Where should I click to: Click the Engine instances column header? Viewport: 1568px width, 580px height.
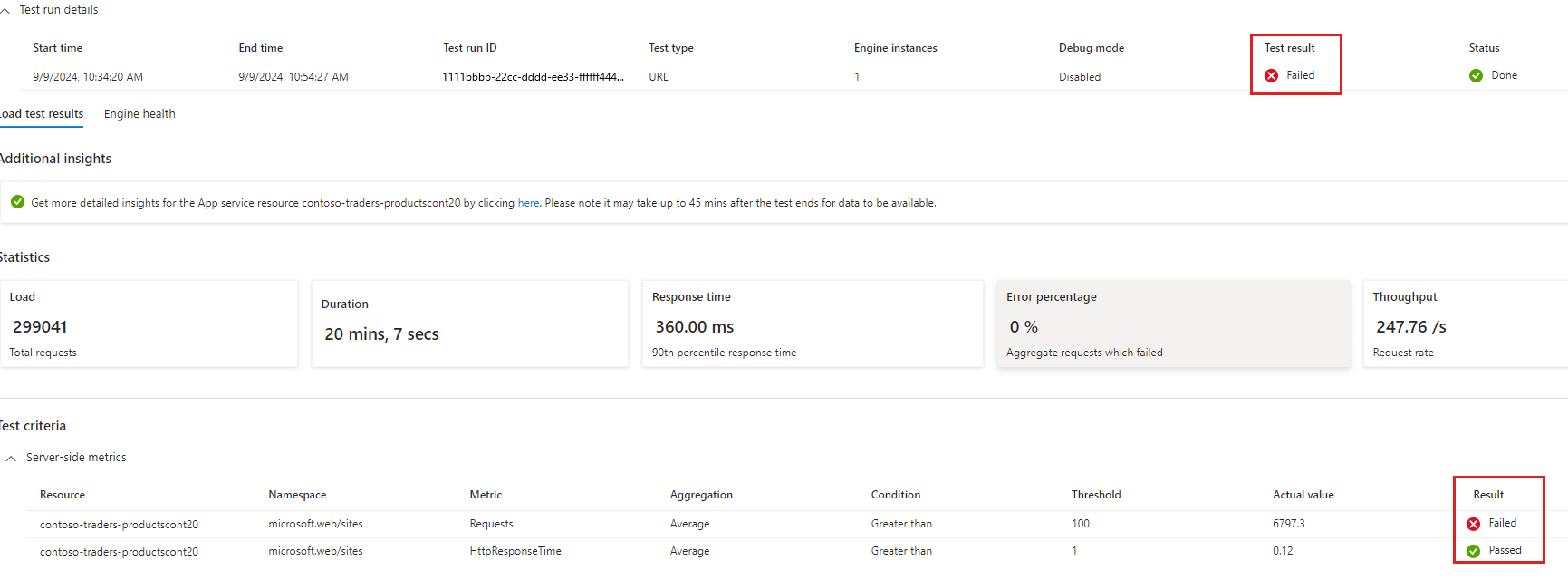895,48
